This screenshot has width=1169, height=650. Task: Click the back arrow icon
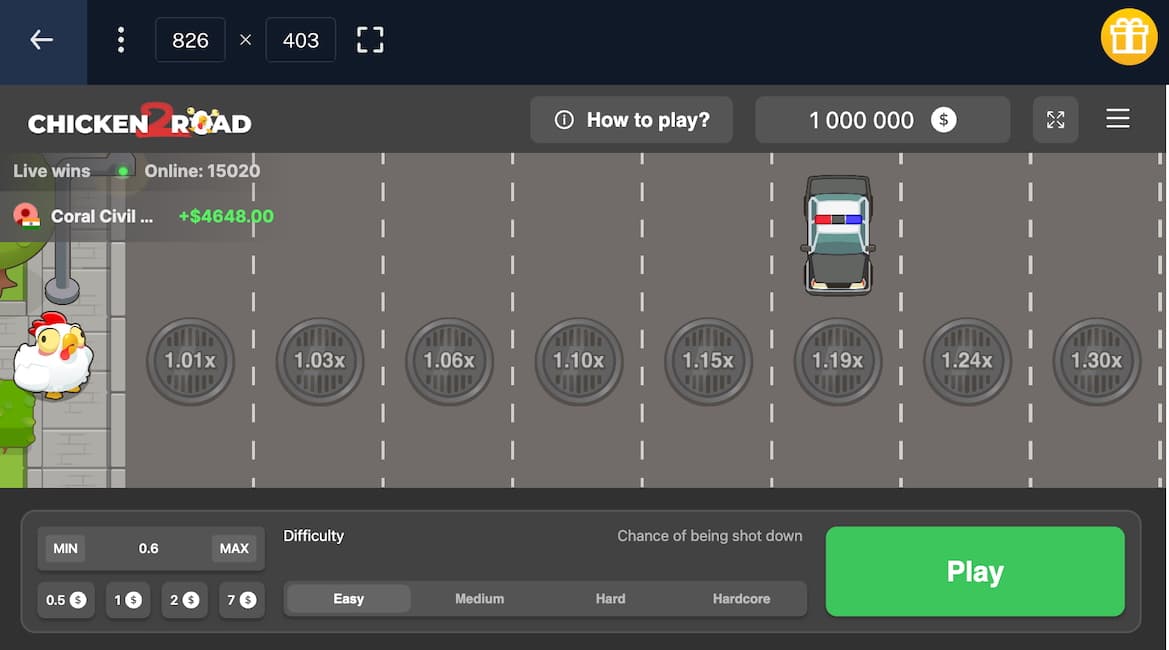point(41,40)
